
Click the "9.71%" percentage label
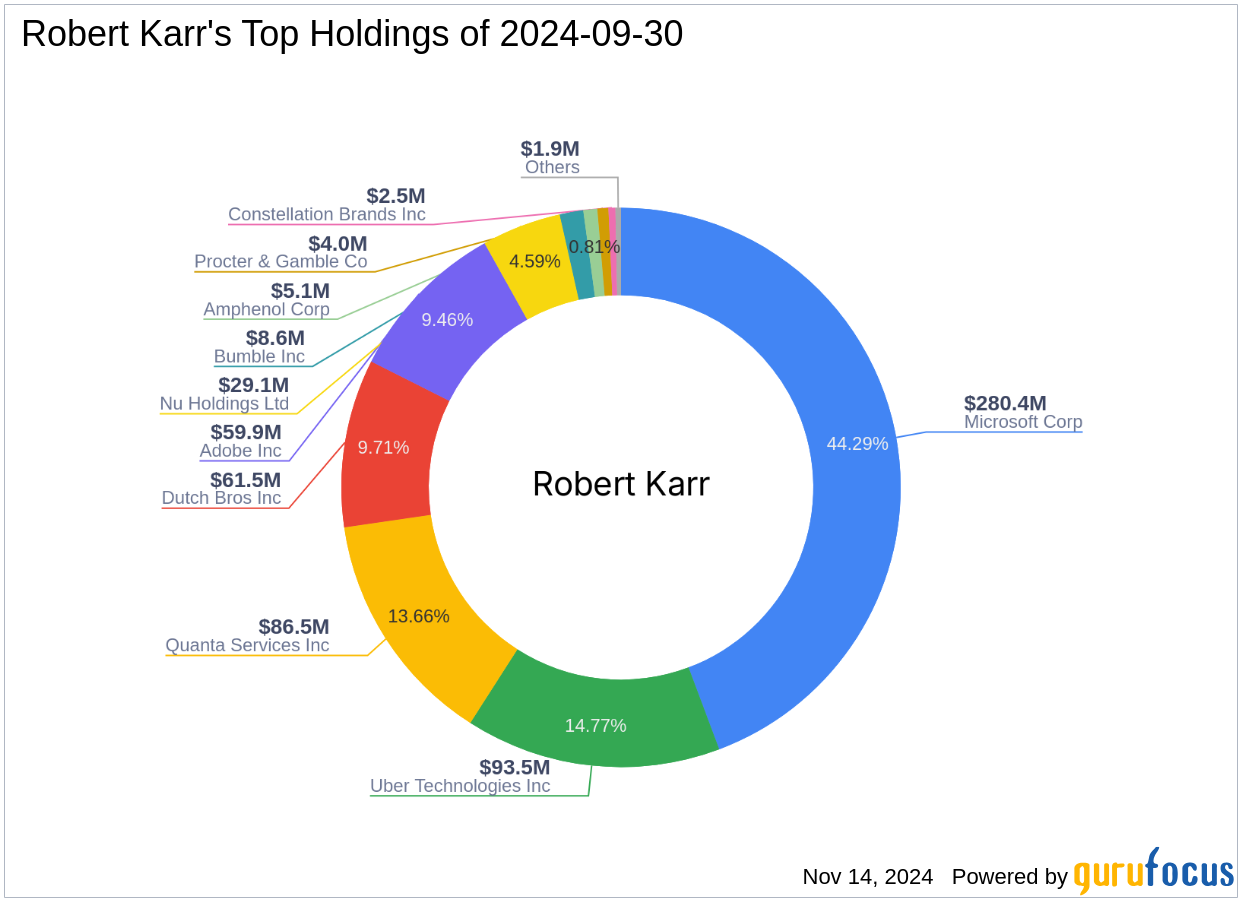tap(384, 448)
